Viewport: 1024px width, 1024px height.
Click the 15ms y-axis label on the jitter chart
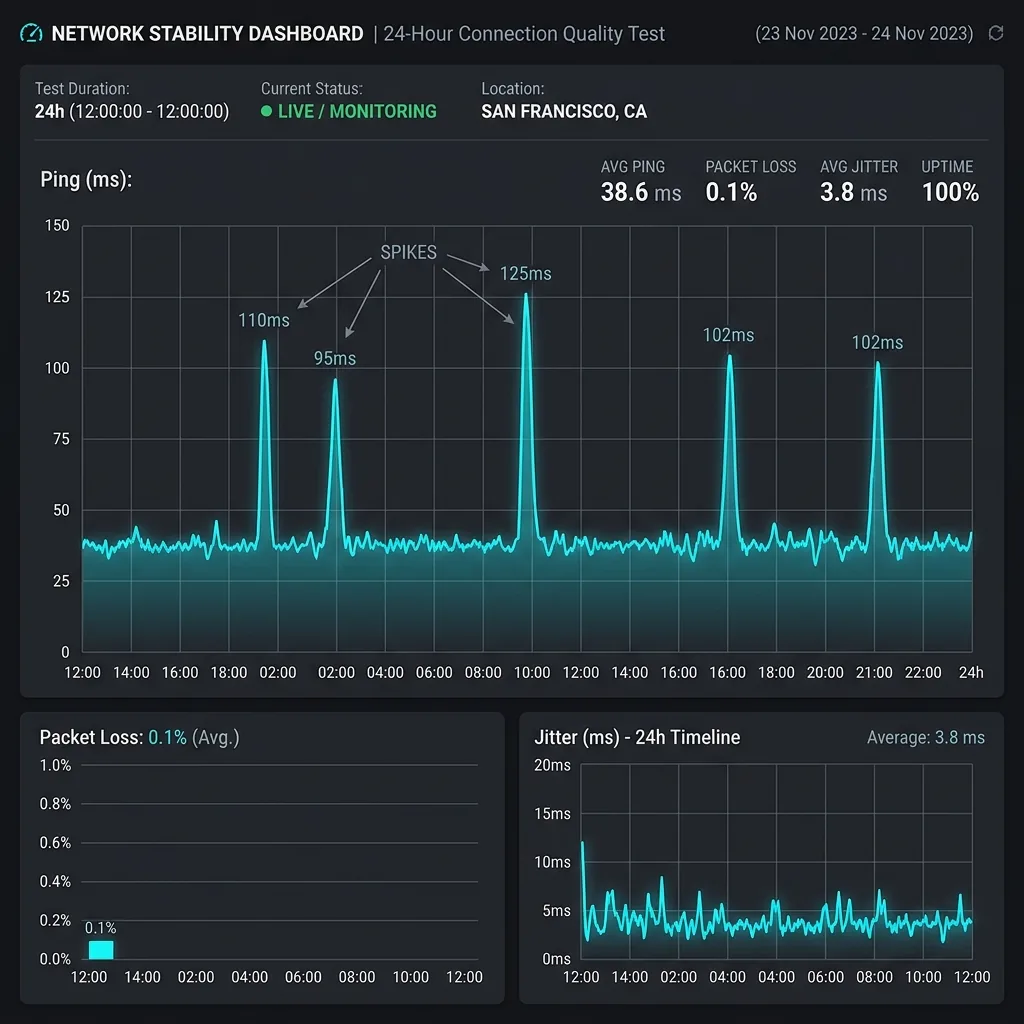[x=552, y=814]
